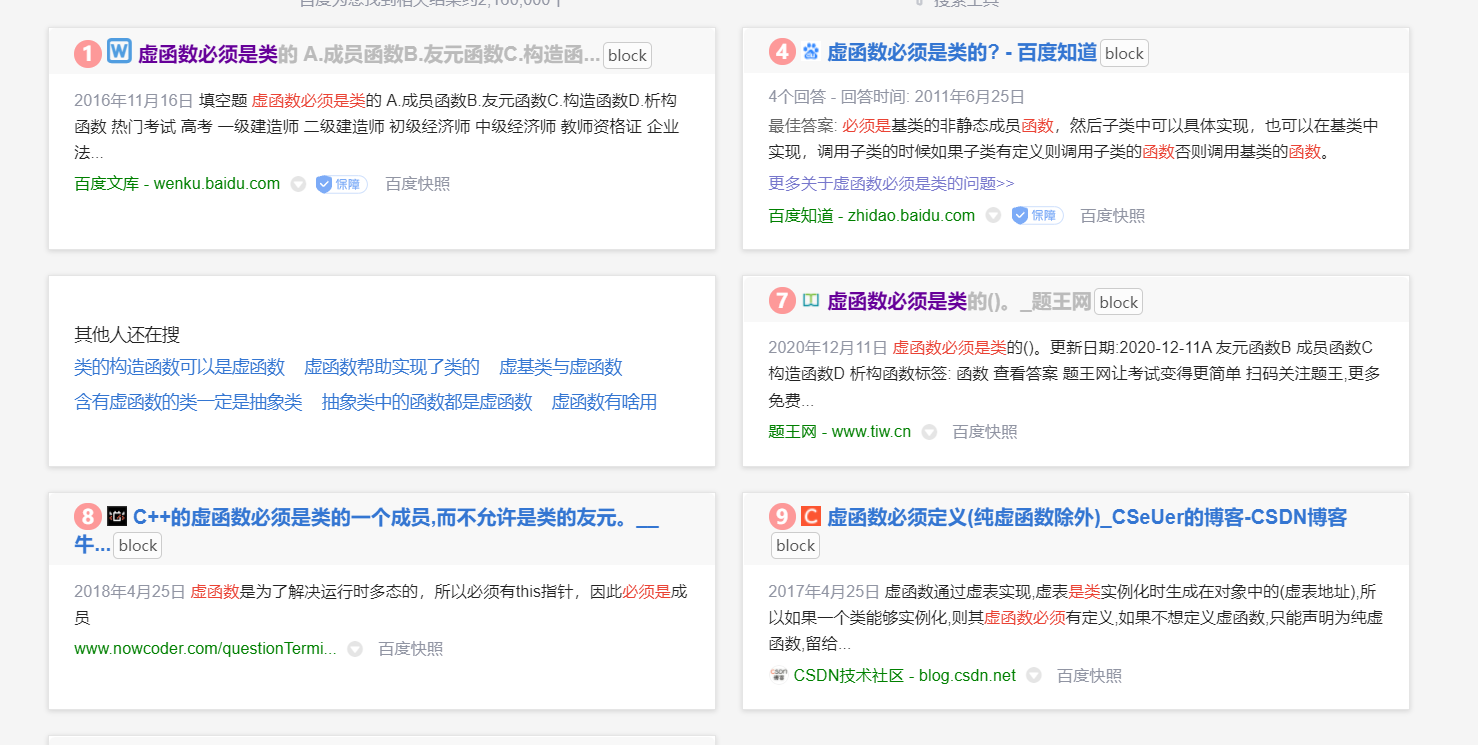Click the 题王网 site icon on result 7
Image resolution: width=1478 pixels, height=745 pixels.
811,300
